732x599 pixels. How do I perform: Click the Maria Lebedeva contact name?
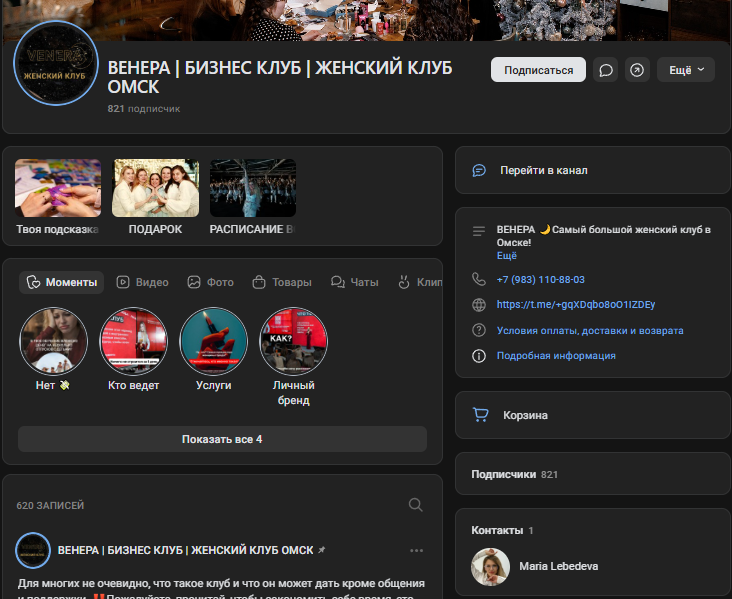pyautogui.click(x=559, y=566)
